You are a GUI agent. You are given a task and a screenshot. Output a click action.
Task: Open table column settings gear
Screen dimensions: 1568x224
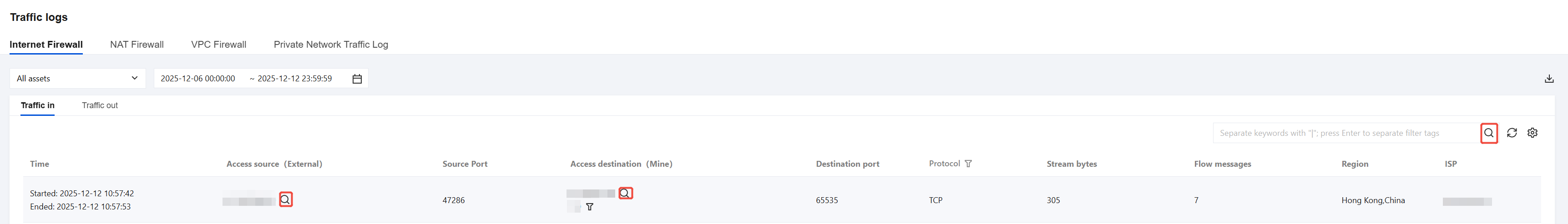(x=1532, y=133)
